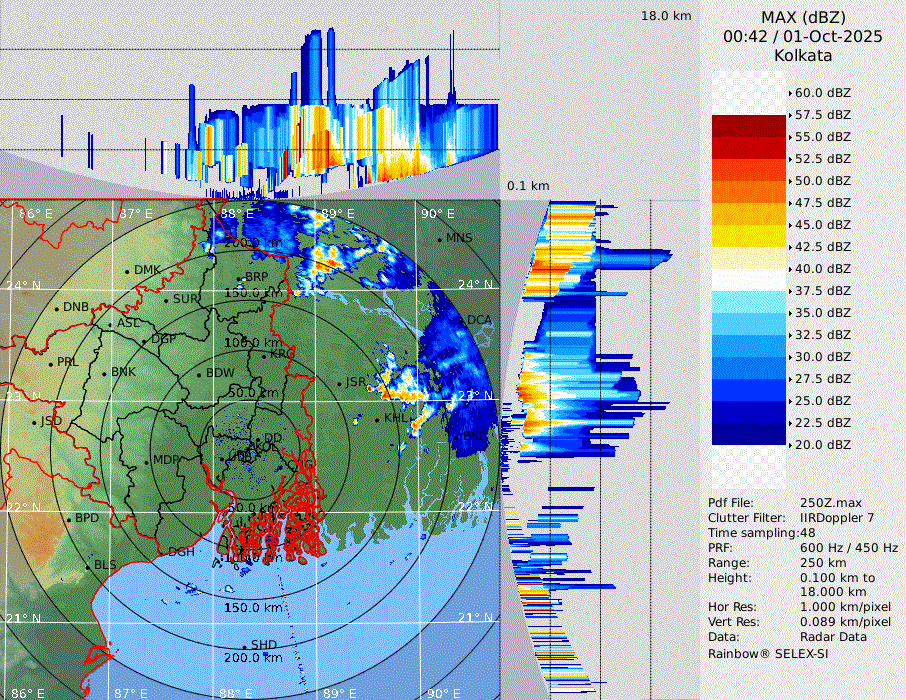Click the 60.0 dBZ legend arrow

[790, 93]
